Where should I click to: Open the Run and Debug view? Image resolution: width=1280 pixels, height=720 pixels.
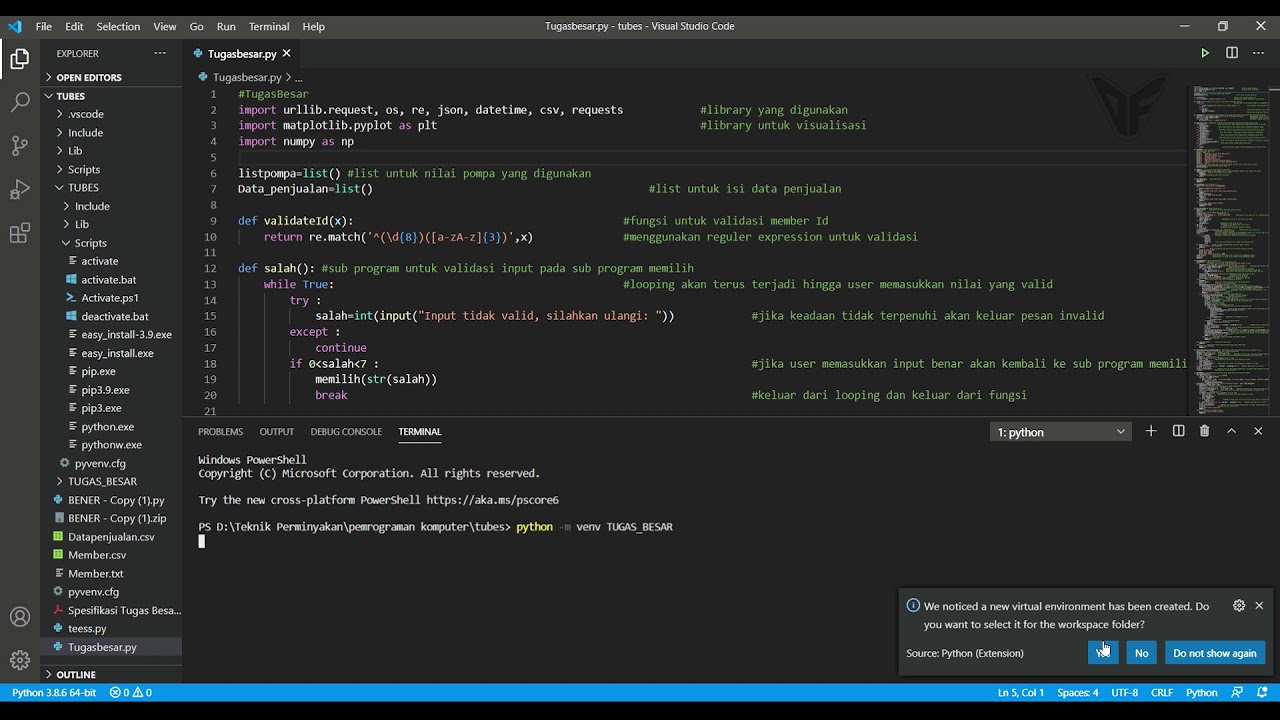20,190
